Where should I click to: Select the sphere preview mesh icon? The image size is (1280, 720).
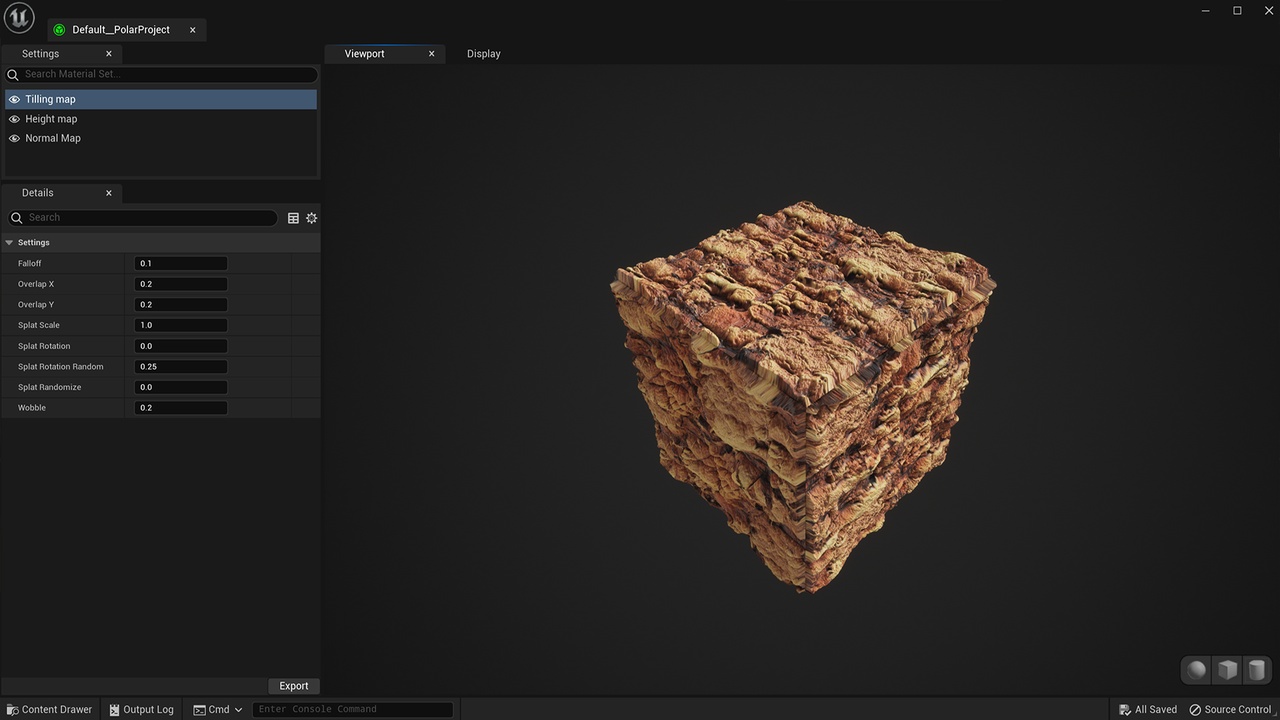click(x=1197, y=670)
